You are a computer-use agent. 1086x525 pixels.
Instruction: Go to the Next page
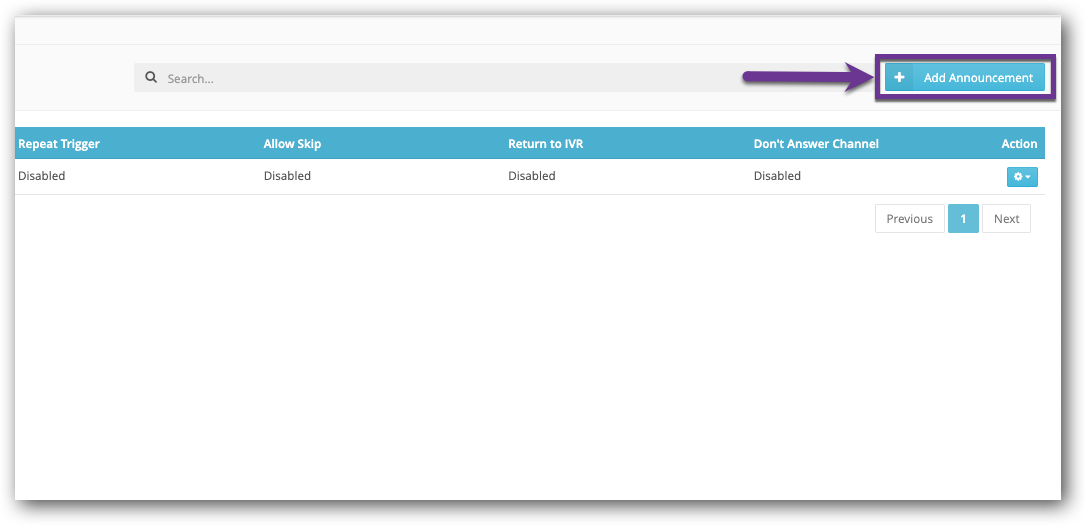1006,219
